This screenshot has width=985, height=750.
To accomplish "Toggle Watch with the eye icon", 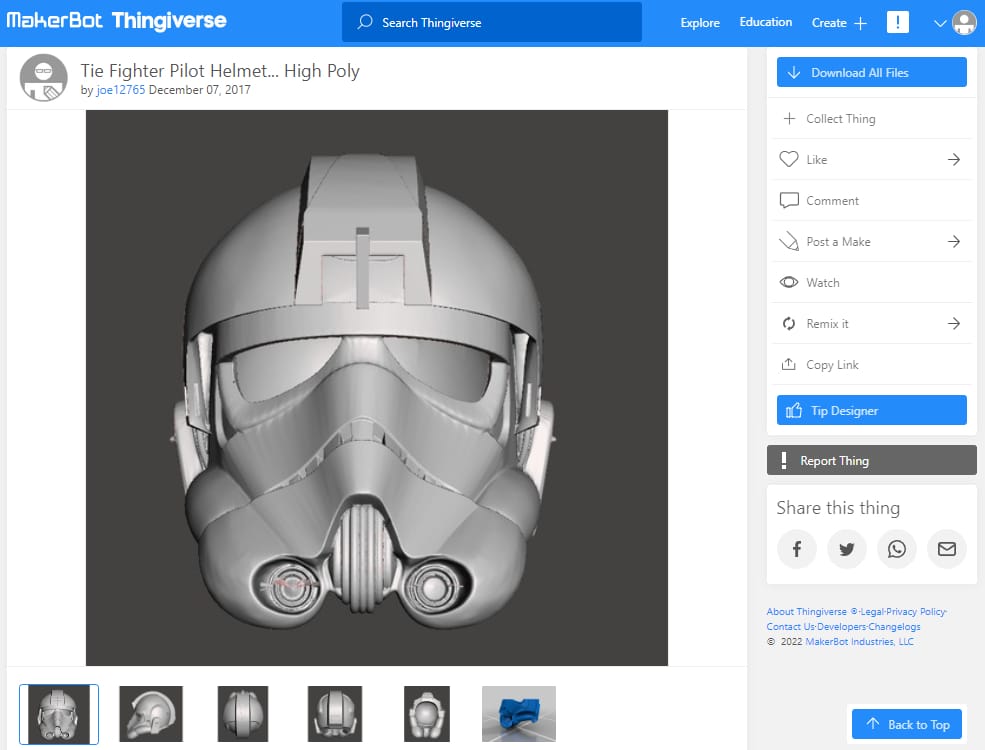I will tap(789, 282).
